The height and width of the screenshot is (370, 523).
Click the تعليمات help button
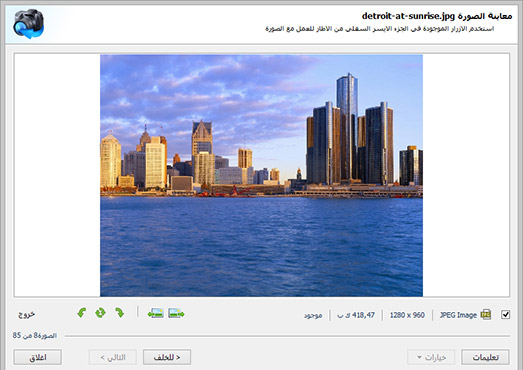click(x=485, y=357)
